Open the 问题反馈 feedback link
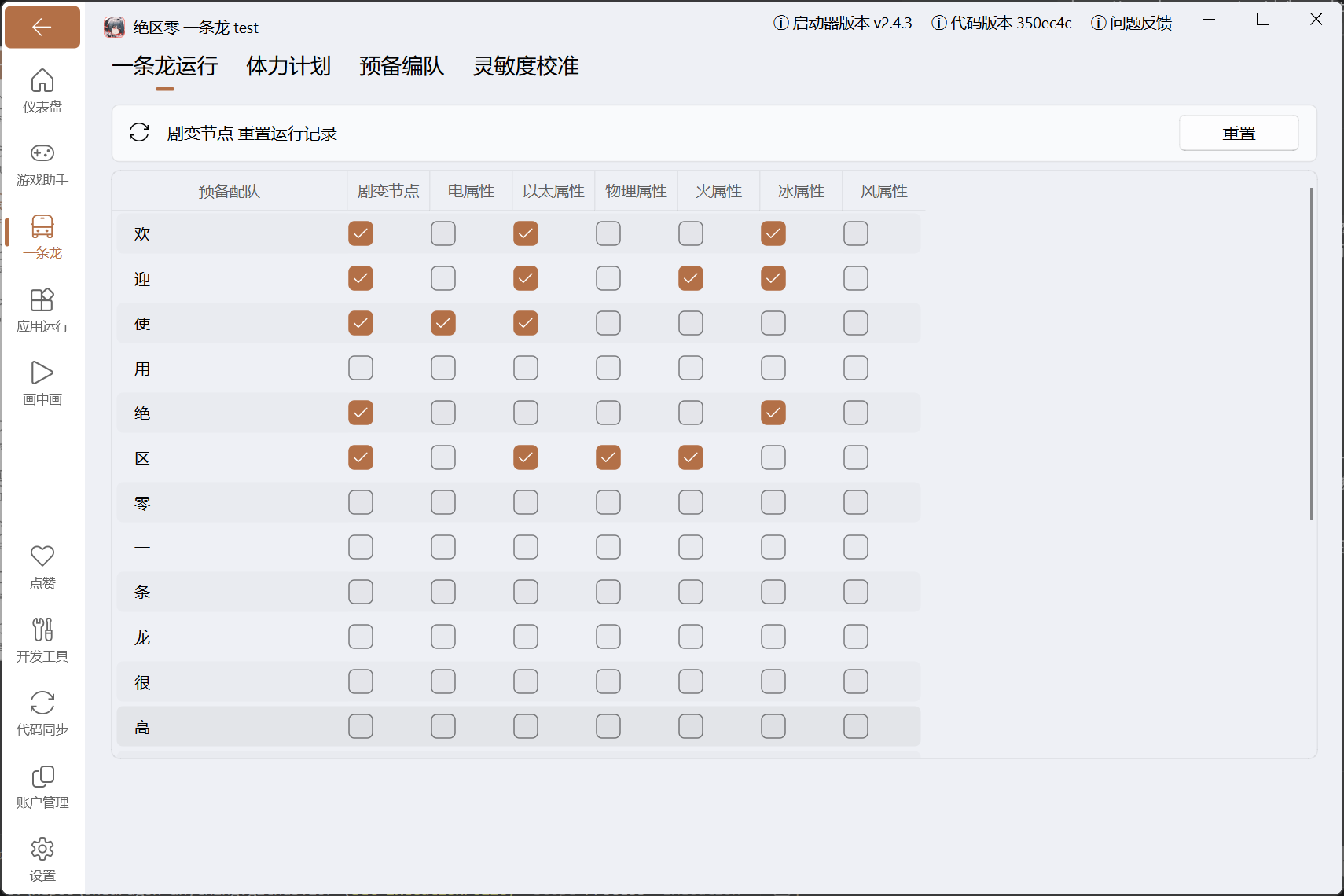This screenshot has width=1344, height=896. tap(1131, 24)
